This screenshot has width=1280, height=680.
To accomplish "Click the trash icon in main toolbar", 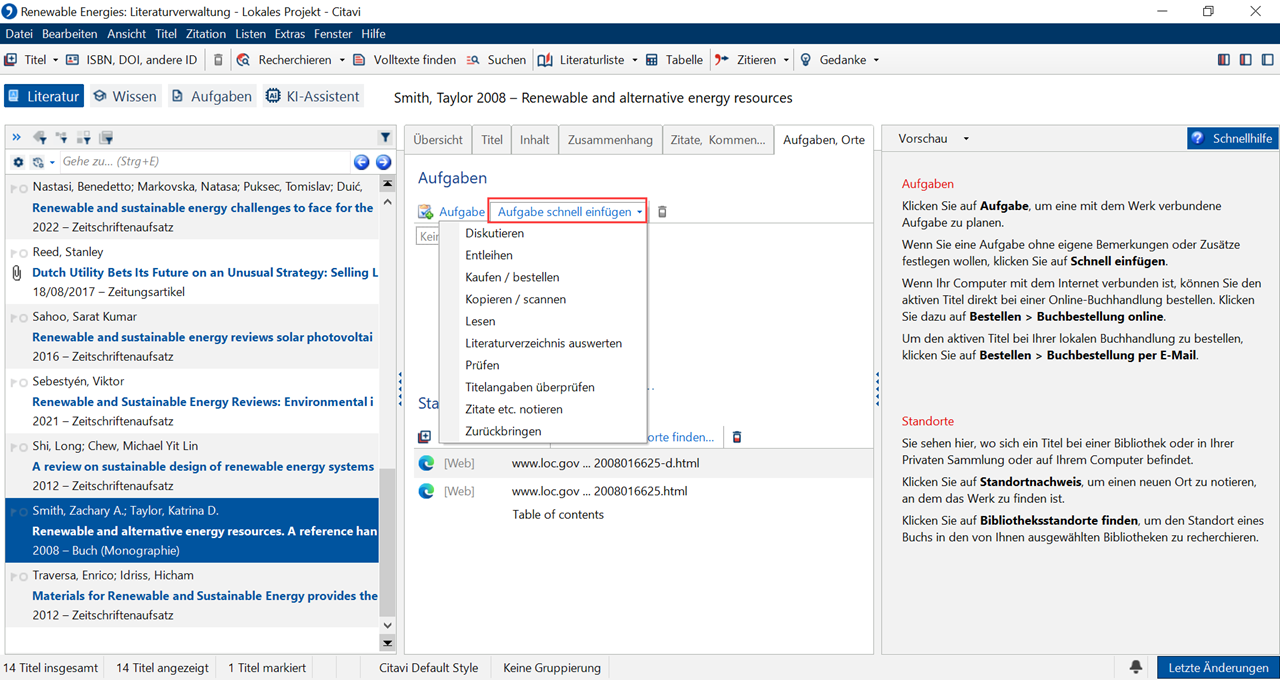I will (219, 60).
